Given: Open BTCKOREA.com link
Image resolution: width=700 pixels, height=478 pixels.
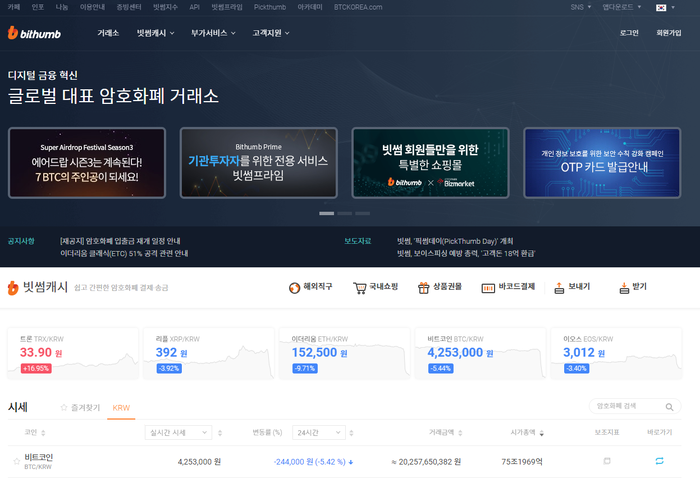Looking at the screenshot, I should [x=358, y=7].
